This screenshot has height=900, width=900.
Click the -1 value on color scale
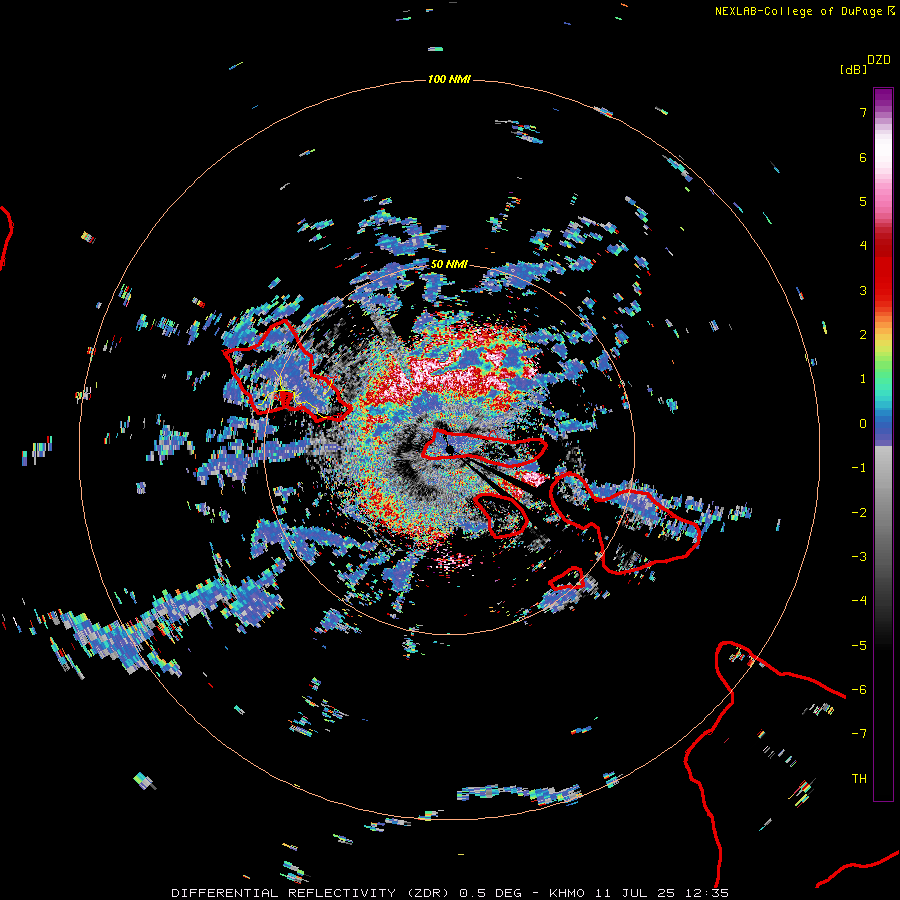(859, 468)
